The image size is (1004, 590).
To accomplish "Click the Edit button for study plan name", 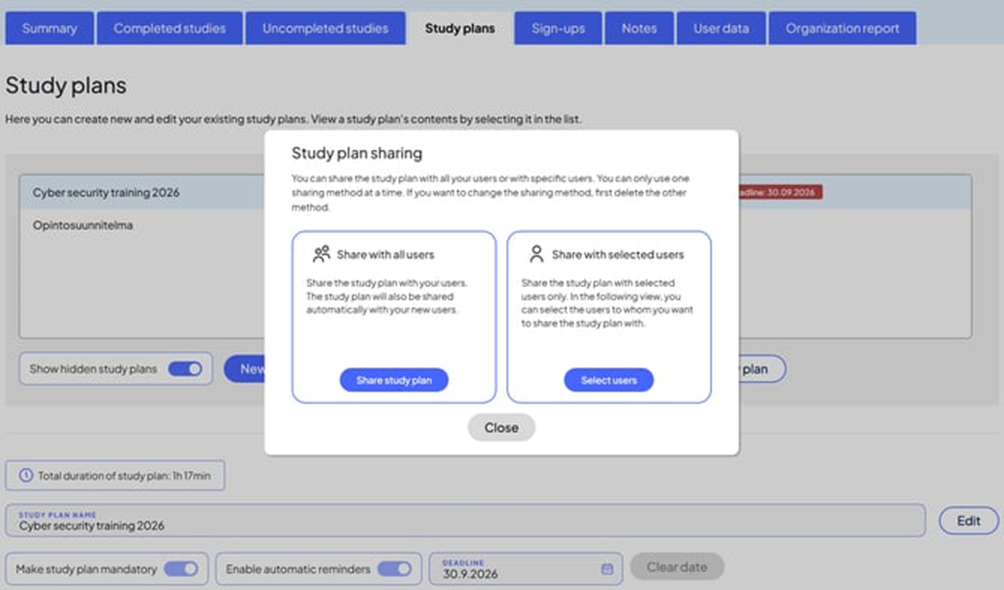I will pos(968,521).
